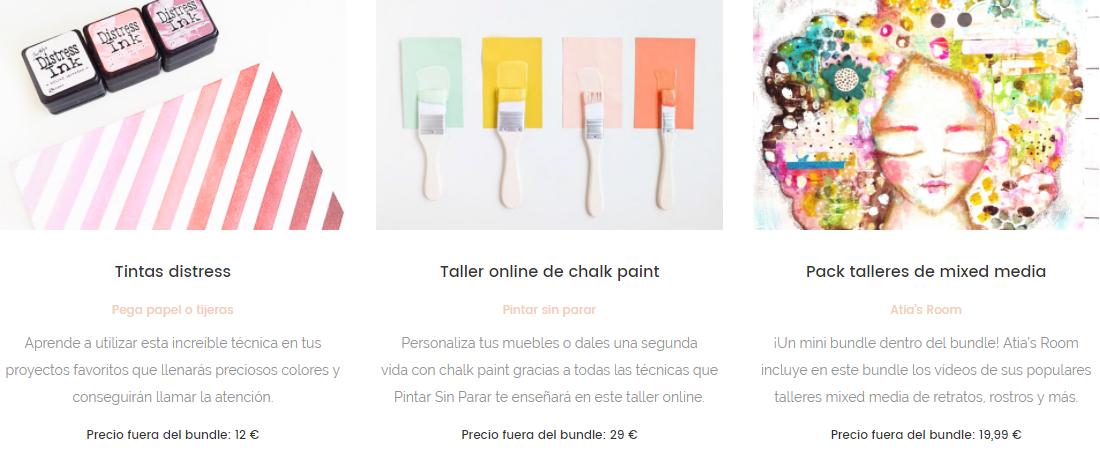Open the Tintas distress product image

click(173, 114)
